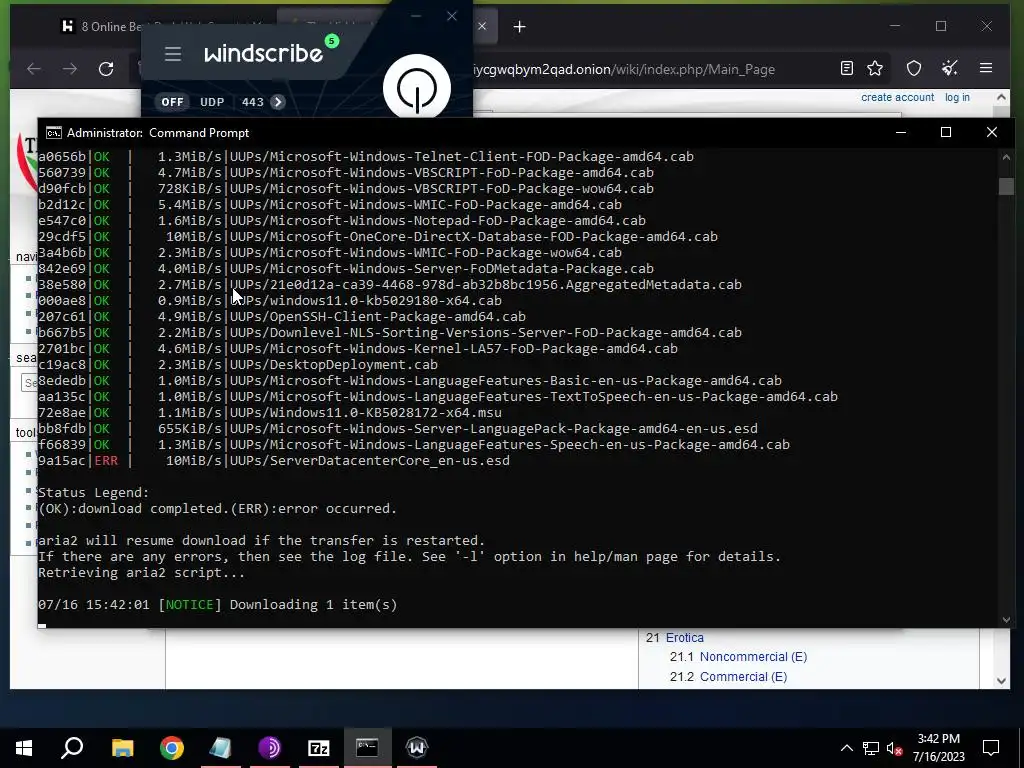This screenshot has width=1024, height=768.
Task: Open the muted volume tray icon
Action: pyautogui.click(x=895, y=748)
